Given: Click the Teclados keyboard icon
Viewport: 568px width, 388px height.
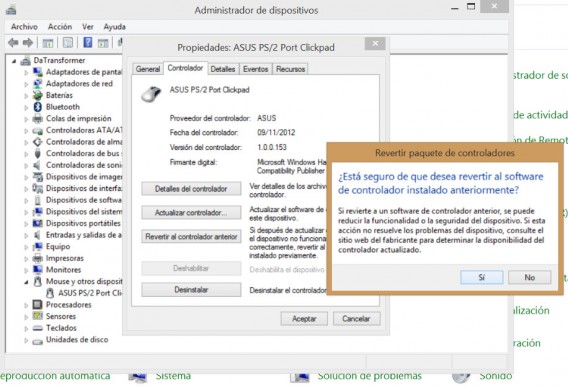Looking at the screenshot, I should point(38,328).
